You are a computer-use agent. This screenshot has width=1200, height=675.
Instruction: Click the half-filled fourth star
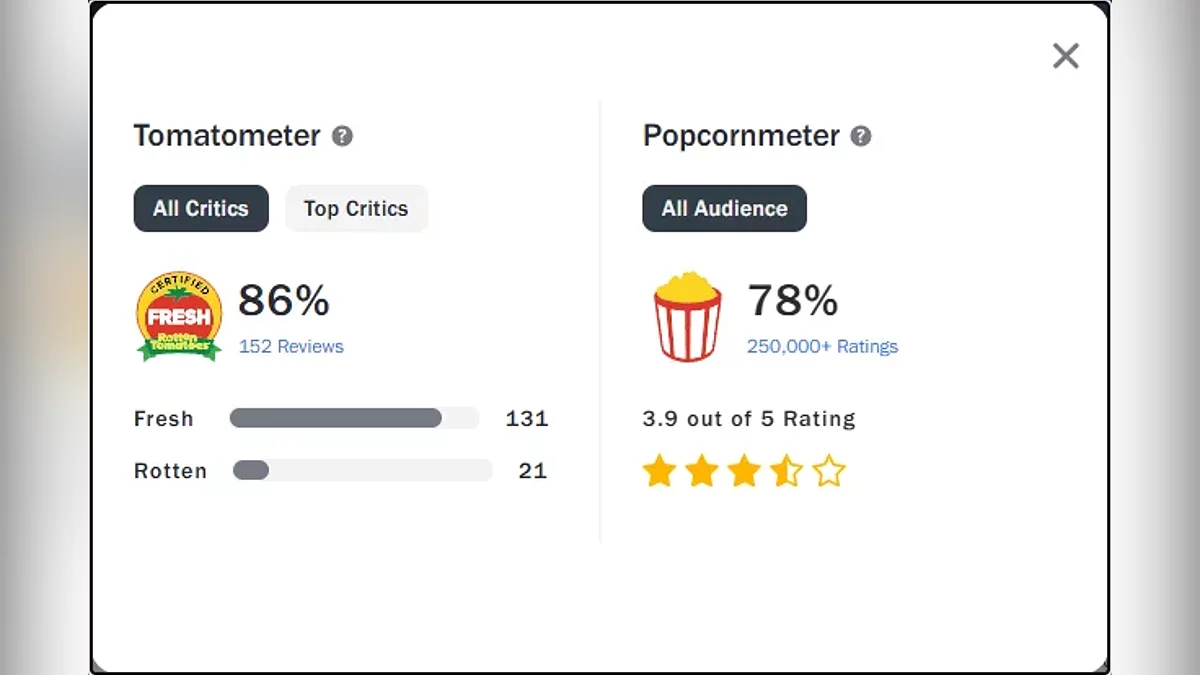coord(786,470)
